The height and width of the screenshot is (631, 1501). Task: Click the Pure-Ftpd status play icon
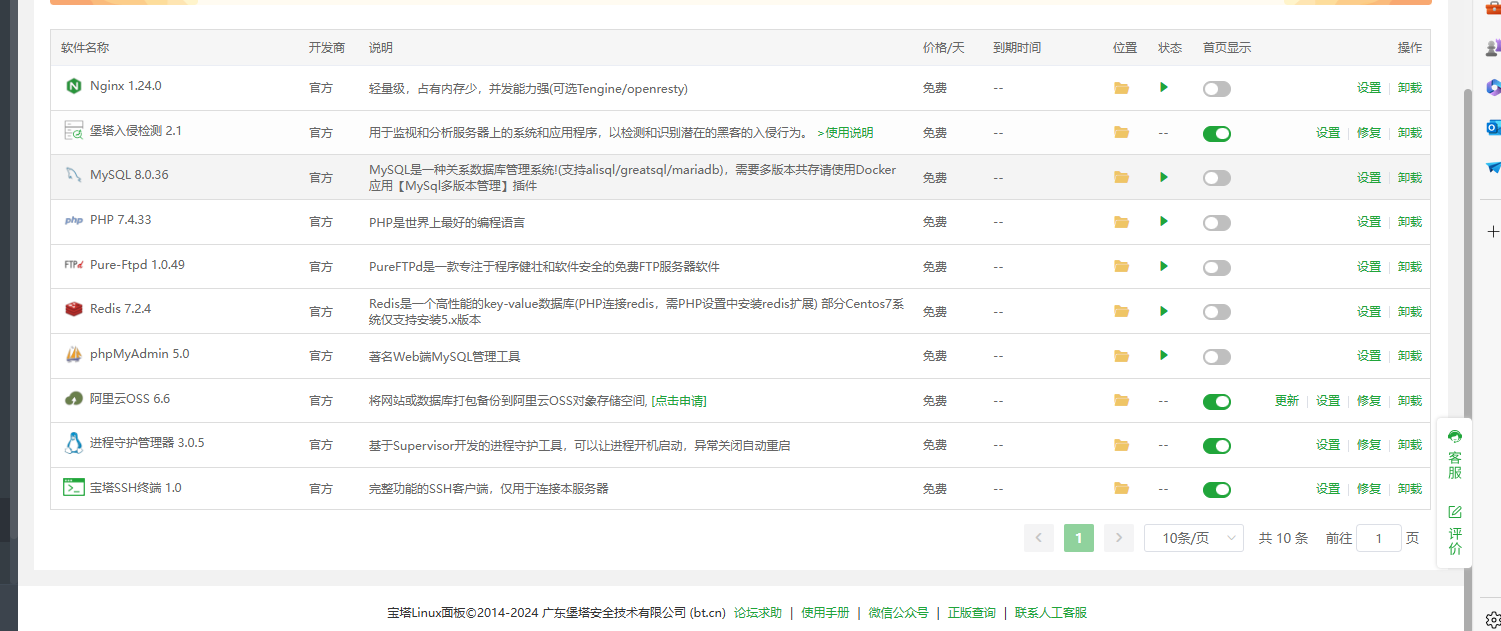pos(1163,266)
